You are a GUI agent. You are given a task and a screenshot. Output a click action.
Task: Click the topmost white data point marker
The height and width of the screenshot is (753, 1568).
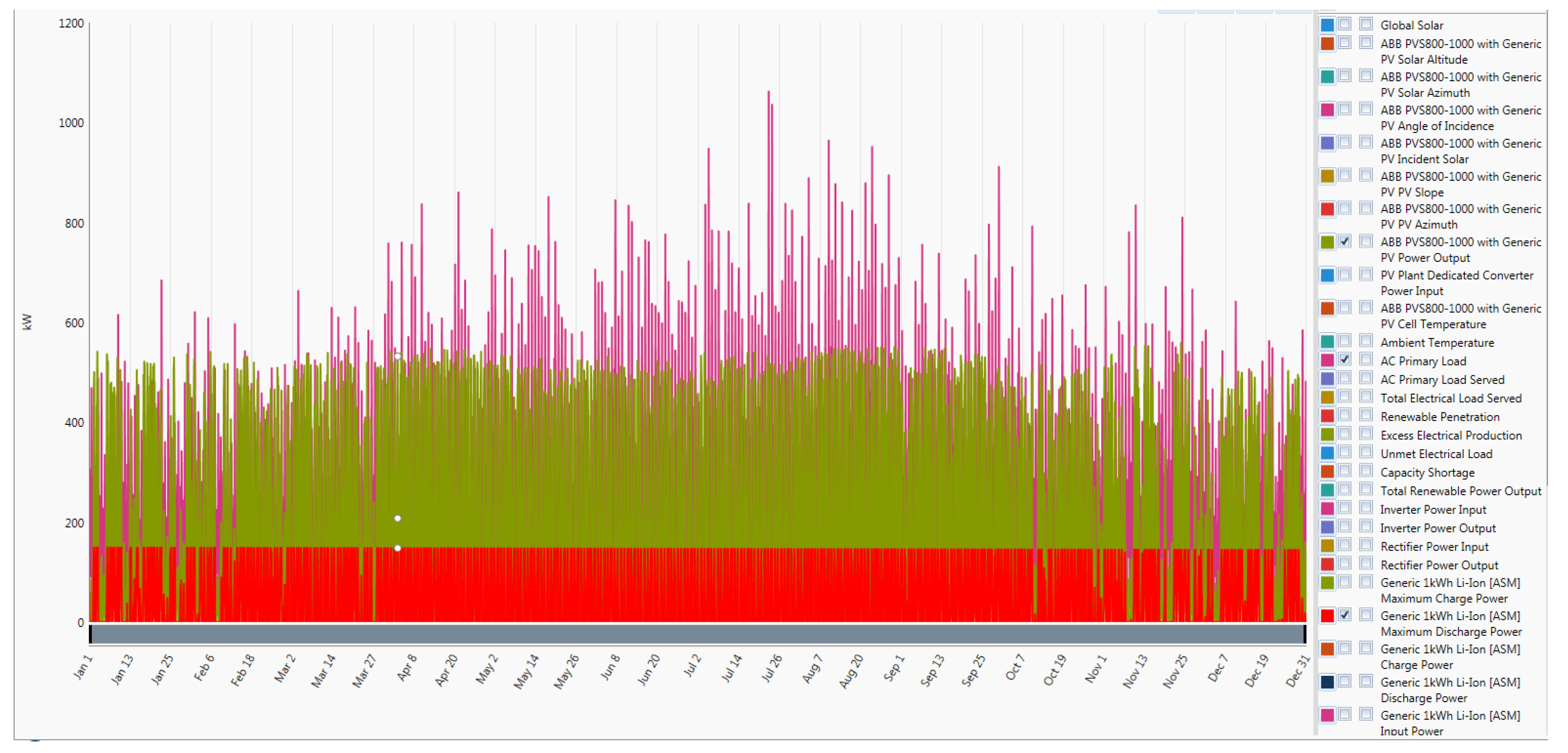tap(398, 356)
